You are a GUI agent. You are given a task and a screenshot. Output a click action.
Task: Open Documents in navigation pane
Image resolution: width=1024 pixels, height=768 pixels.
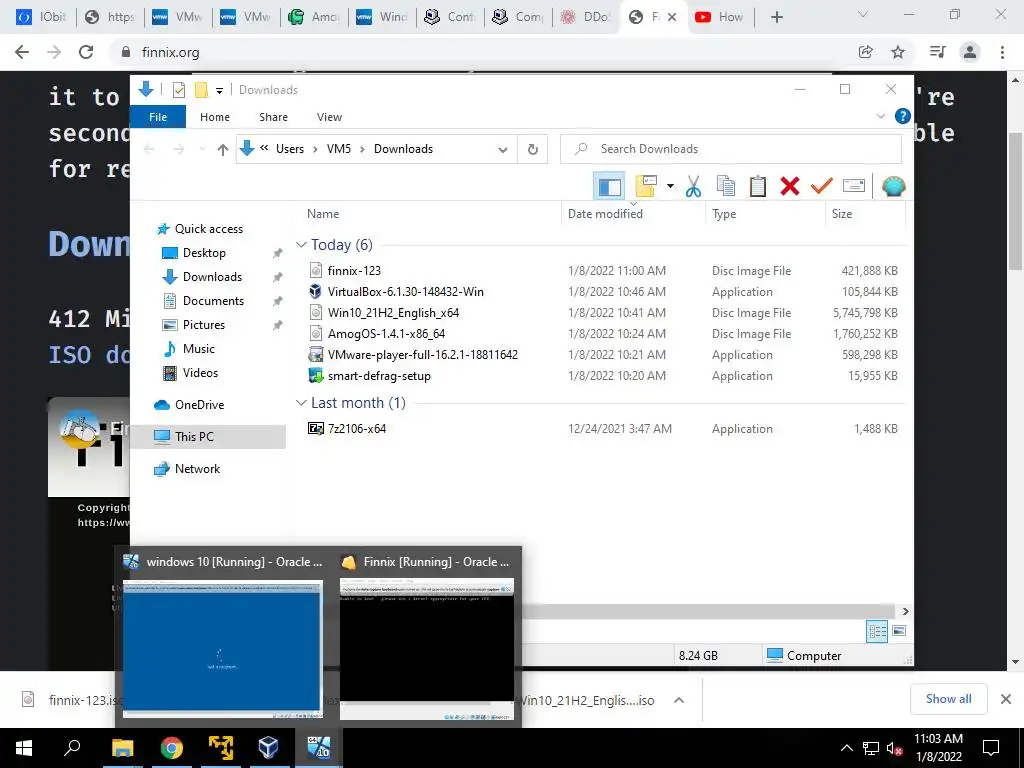point(214,300)
